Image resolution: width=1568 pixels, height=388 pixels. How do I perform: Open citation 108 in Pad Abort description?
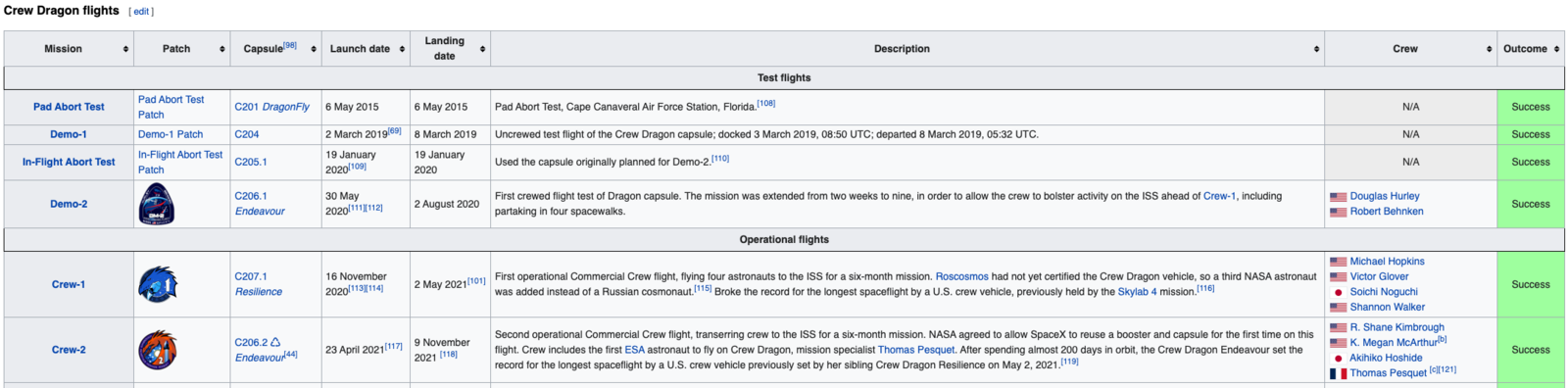765,103
